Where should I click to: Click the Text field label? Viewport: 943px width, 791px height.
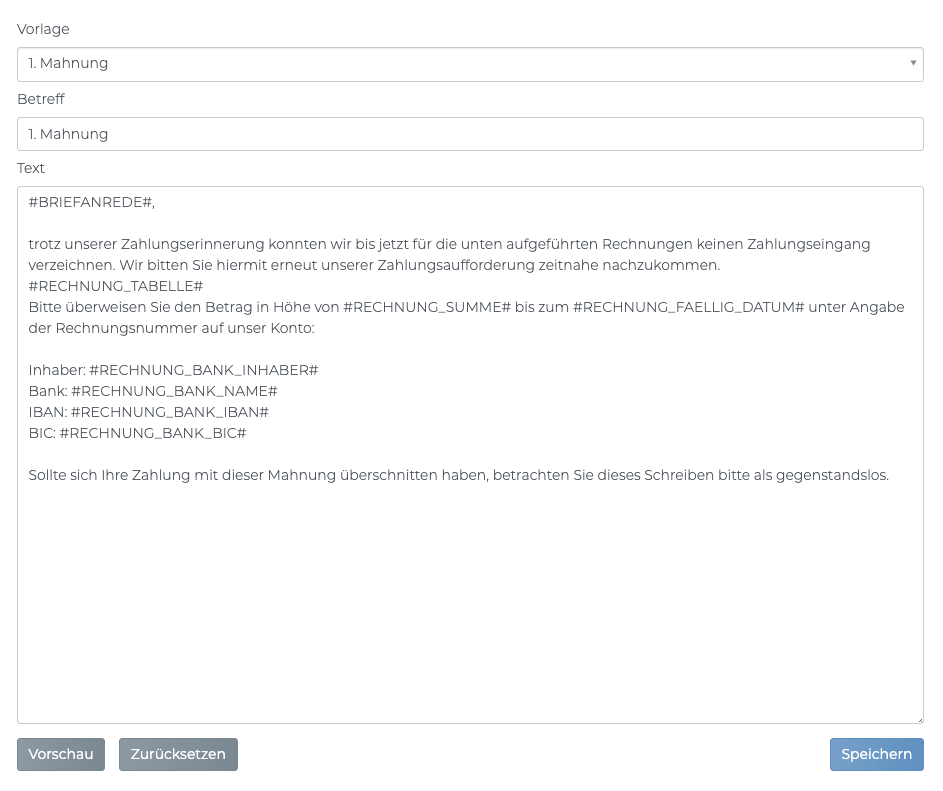(31, 168)
